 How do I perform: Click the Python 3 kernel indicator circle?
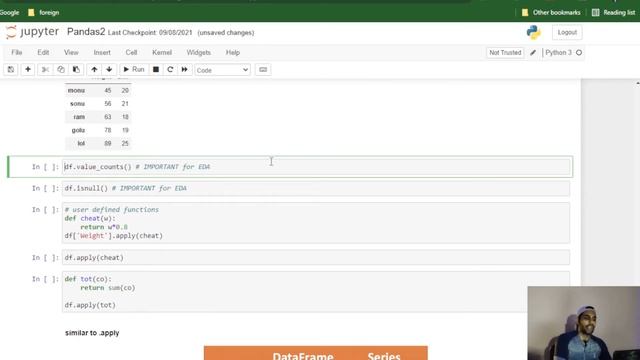click(579, 53)
